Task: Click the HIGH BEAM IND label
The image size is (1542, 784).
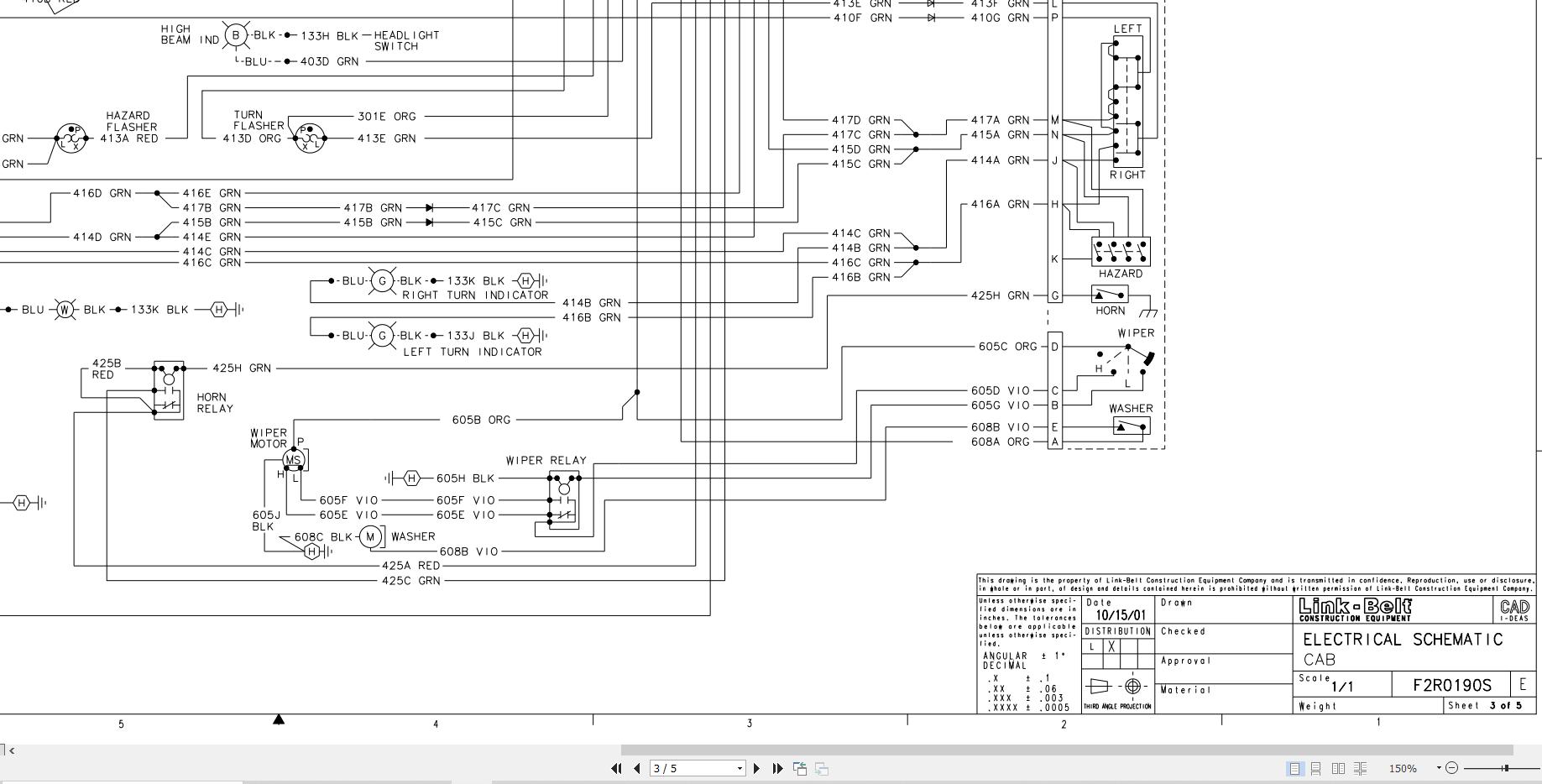Action: point(190,34)
